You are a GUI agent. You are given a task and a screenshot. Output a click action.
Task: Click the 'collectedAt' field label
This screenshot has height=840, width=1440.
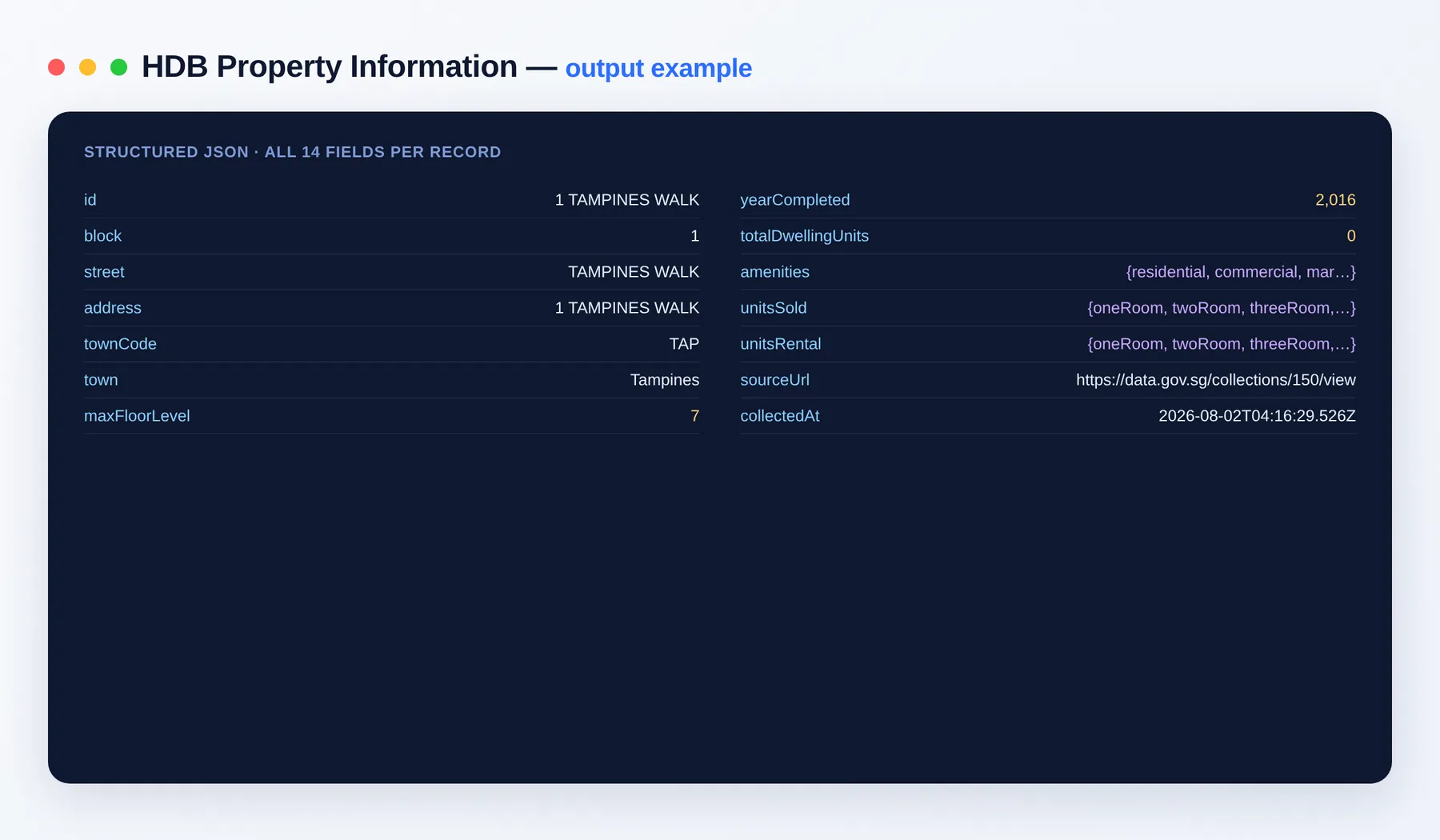(x=780, y=416)
